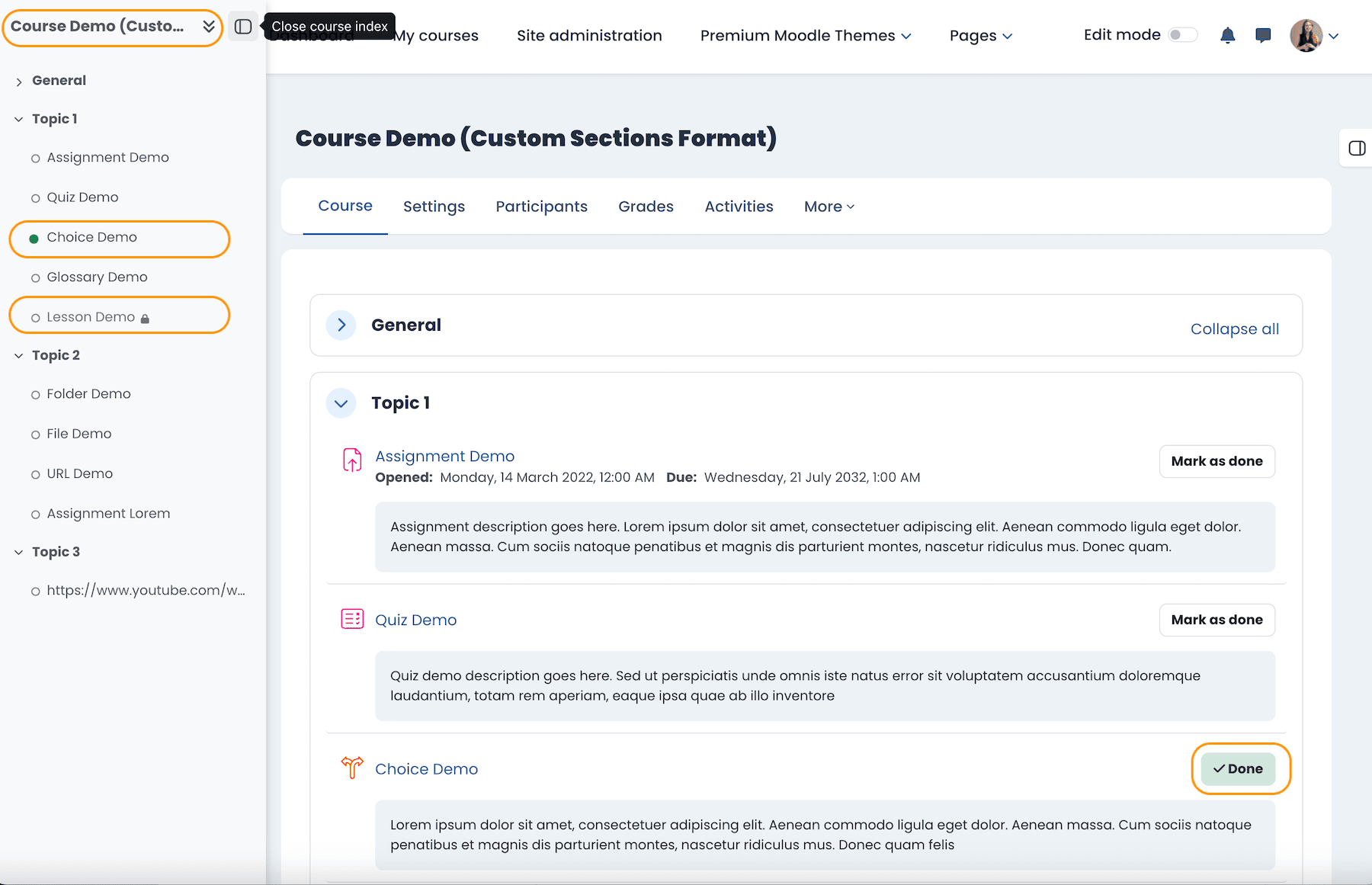This screenshot has width=1372, height=885.
Task: Collapse Topic 1 section in main content
Action: (x=341, y=403)
